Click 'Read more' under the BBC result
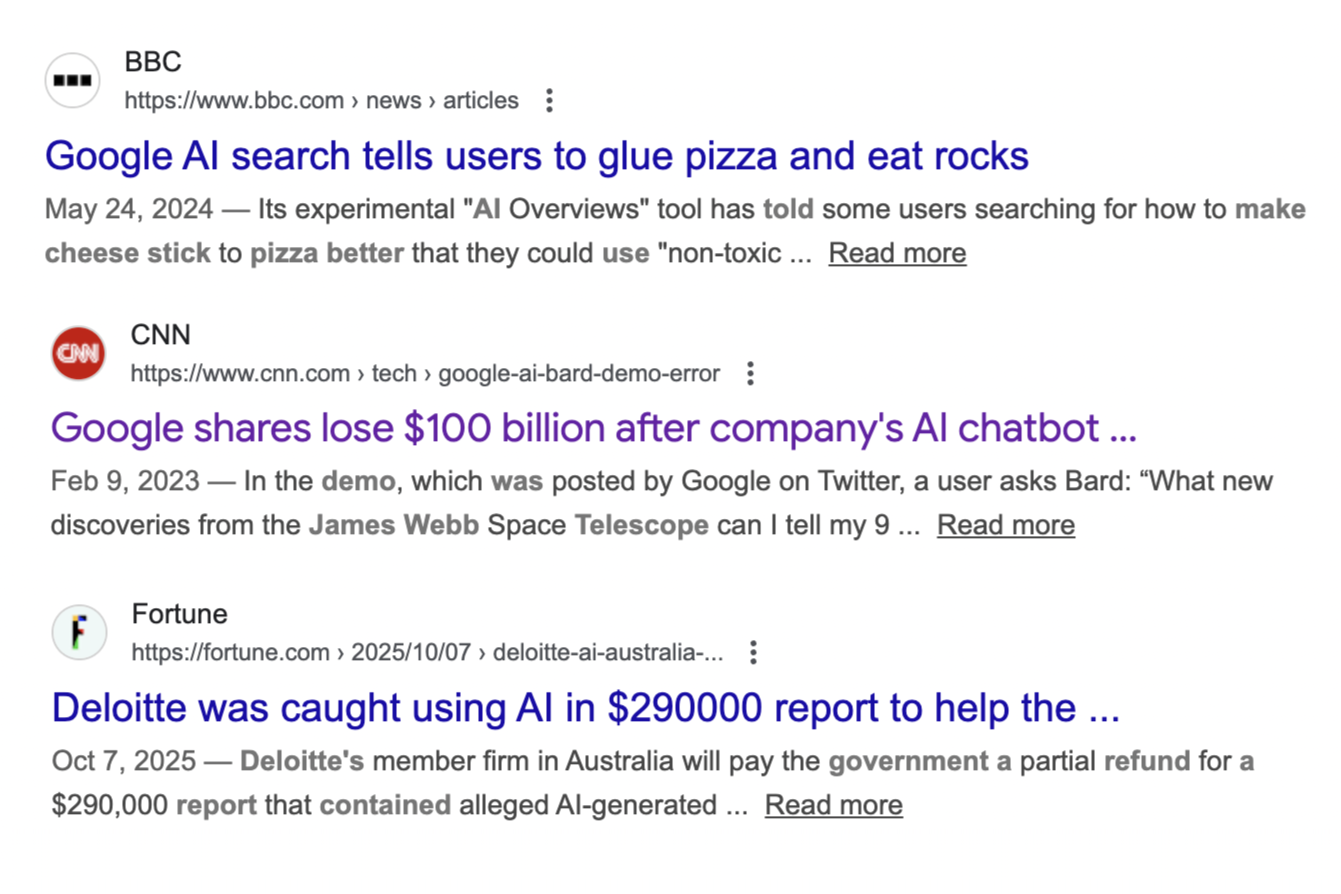The width and height of the screenshot is (1341, 894). click(897, 252)
